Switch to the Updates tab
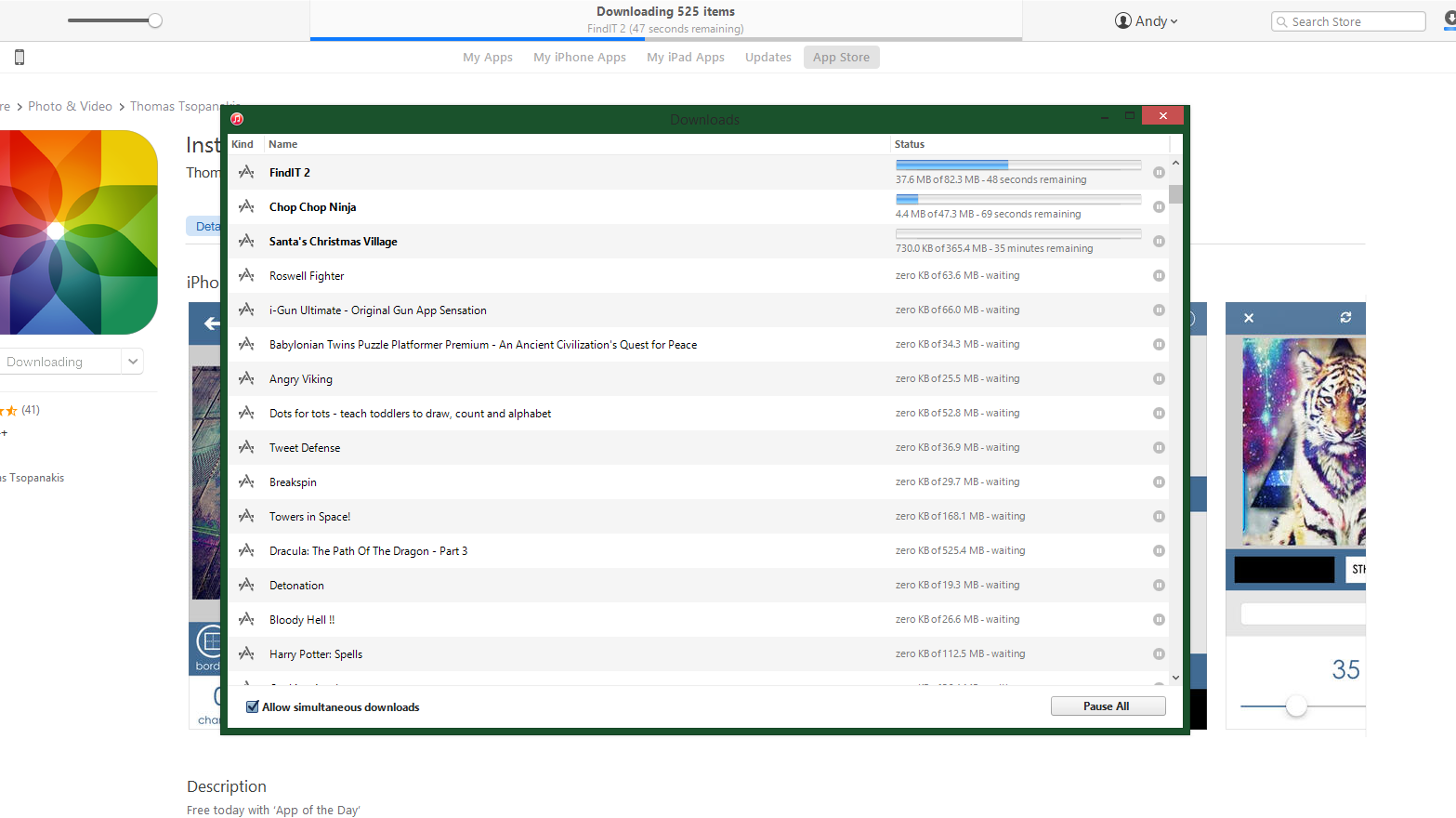1456x818 pixels. pos(768,58)
